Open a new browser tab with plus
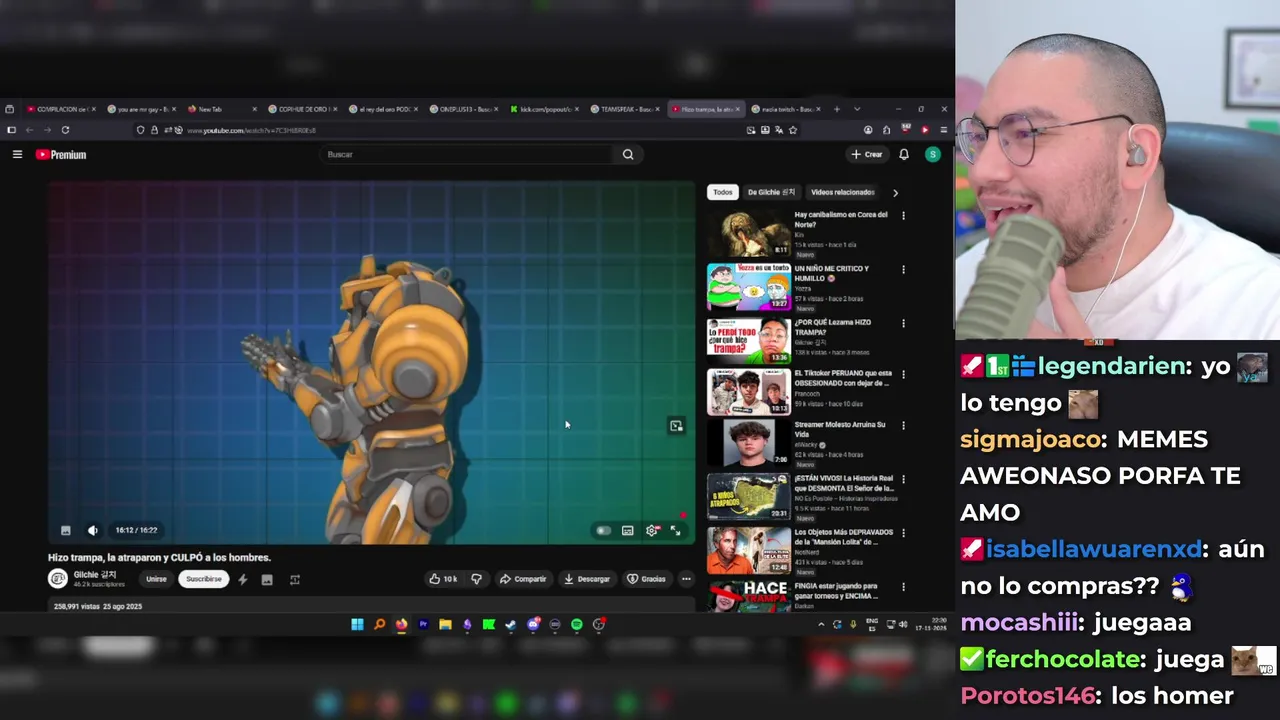 [x=837, y=109]
